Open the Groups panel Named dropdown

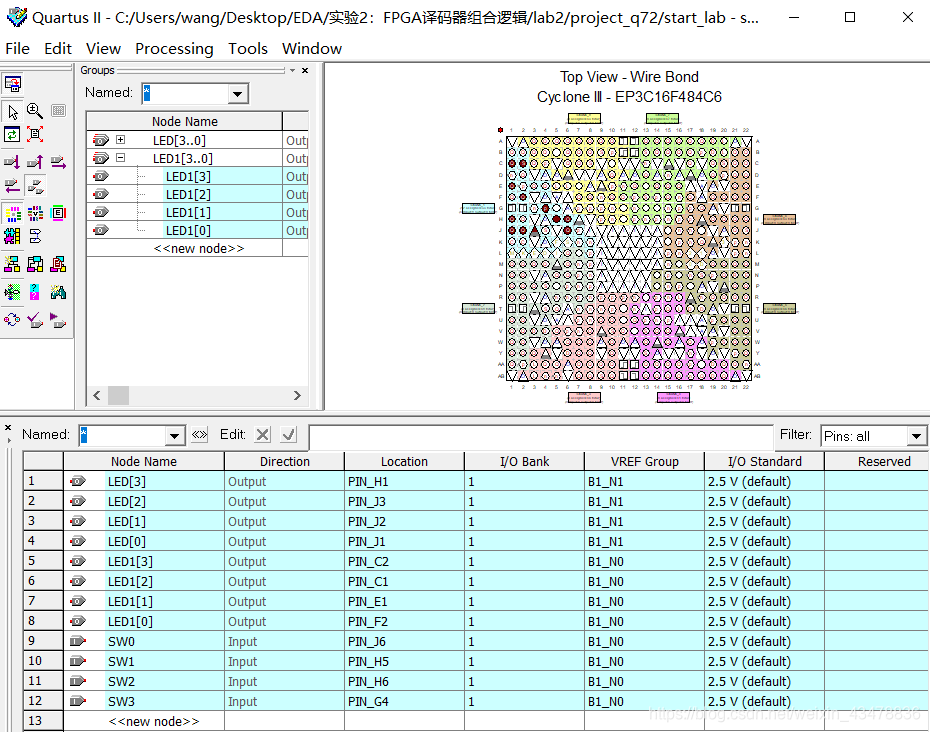[237, 94]
